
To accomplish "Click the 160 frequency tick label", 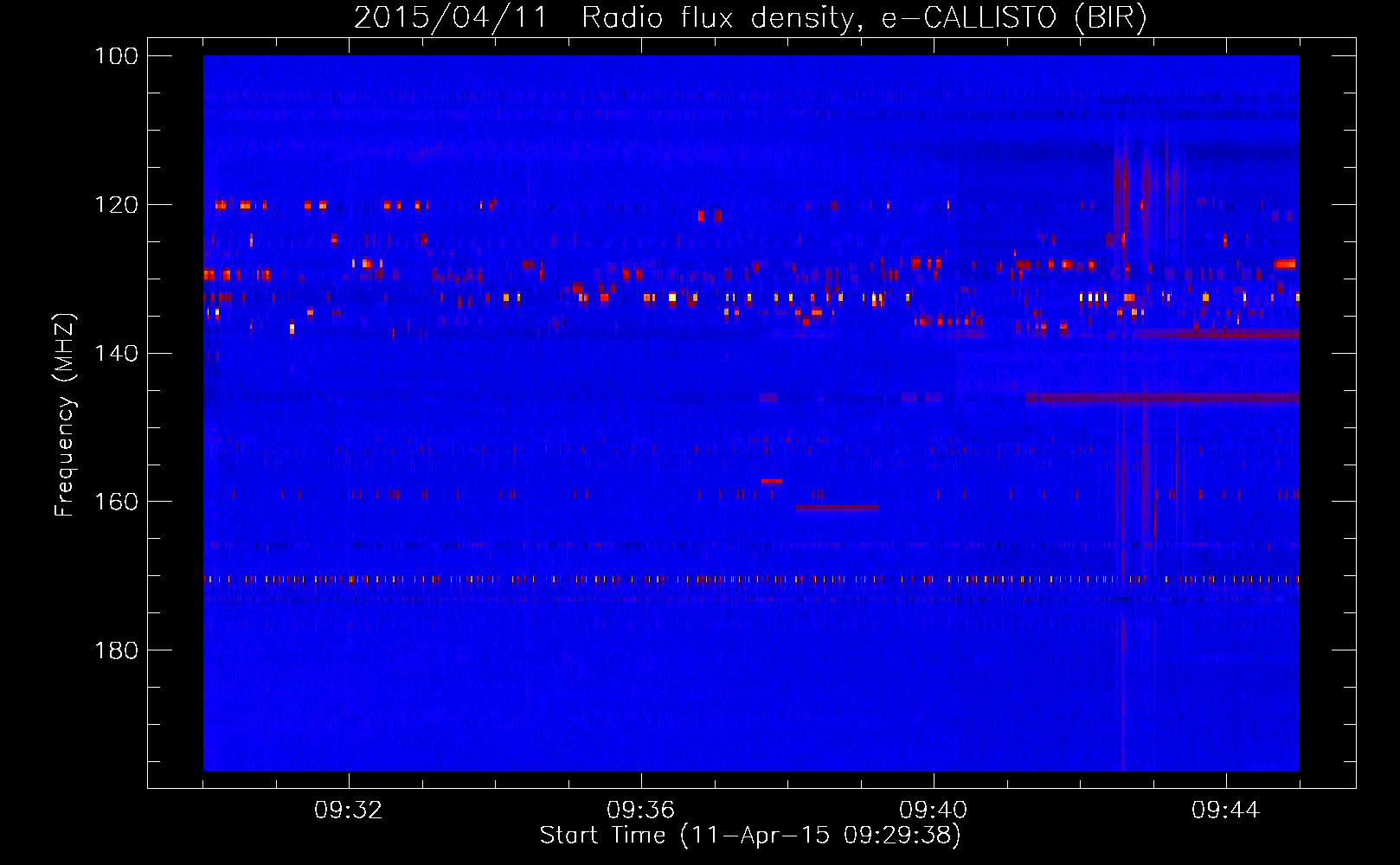I will click(x=116, y=502).
